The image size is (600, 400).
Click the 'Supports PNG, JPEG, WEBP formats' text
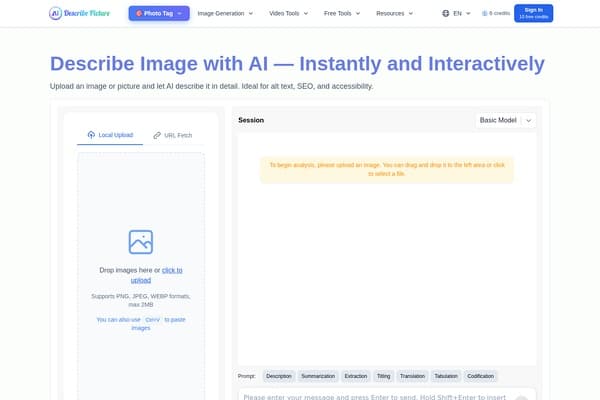tap(141, 300)
